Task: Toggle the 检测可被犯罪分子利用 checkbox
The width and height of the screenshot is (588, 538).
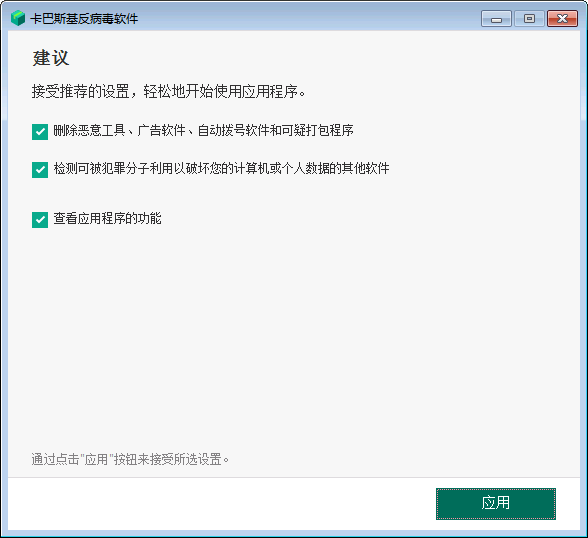Action: tap(40, 170)
